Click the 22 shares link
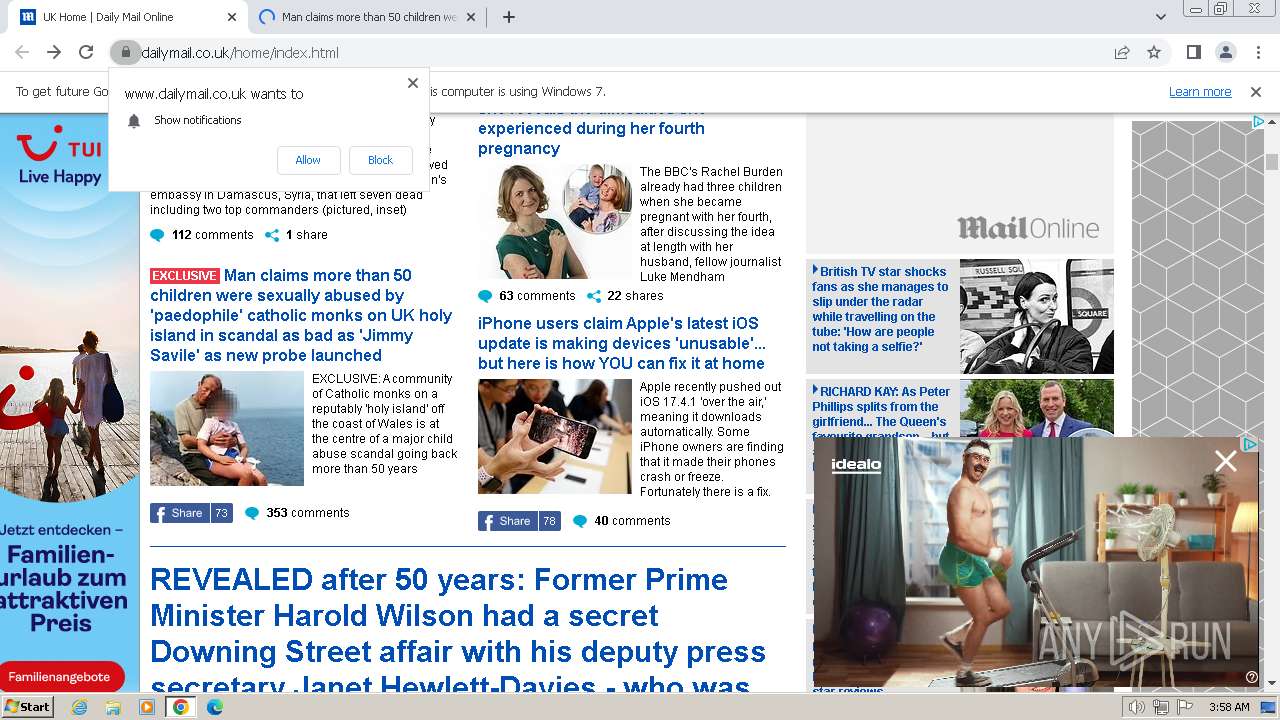Image resolution: width=1280 pixels, height=720 pixels. pos(625,296)
